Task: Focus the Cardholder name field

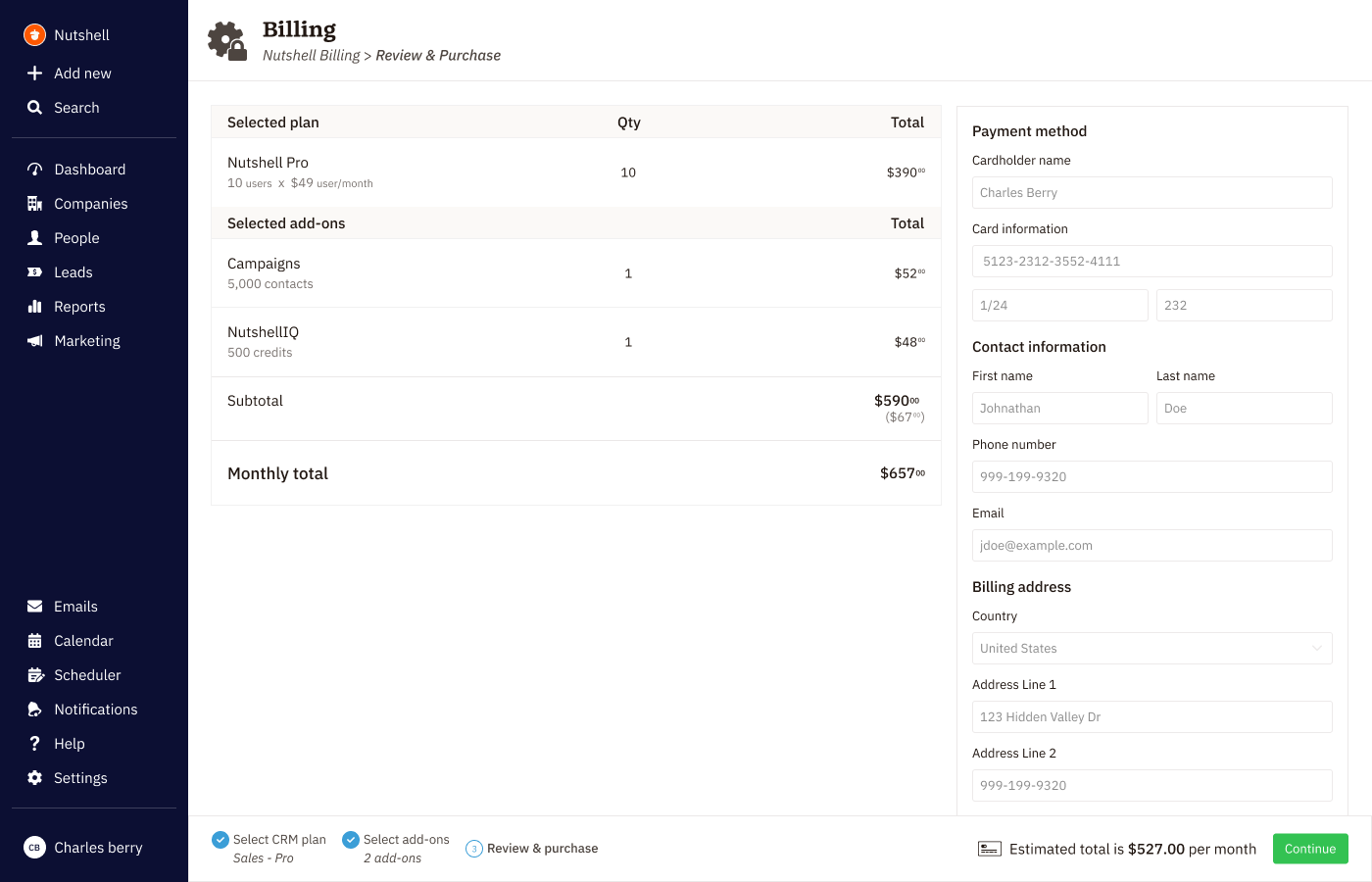Action: [x=1152, y=193]
